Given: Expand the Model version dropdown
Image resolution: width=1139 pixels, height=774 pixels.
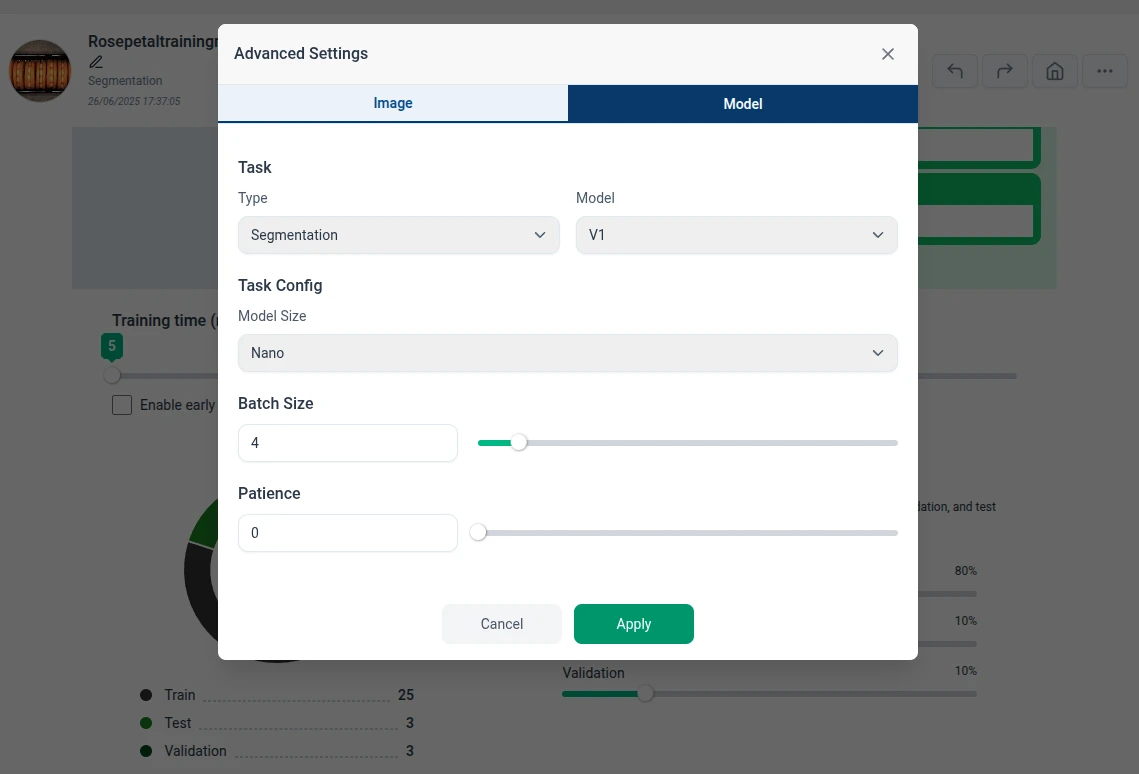Looking at the screenshot, I should pos(736,235).
